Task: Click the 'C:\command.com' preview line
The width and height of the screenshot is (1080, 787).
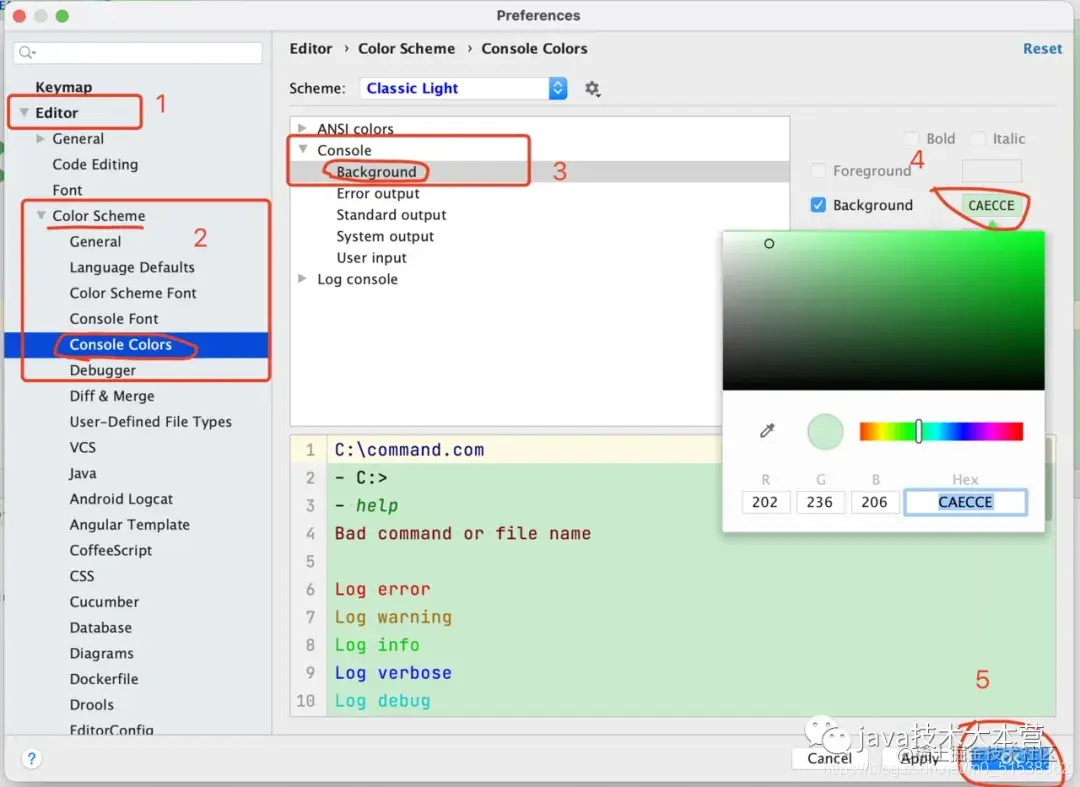Action: [x=409, y=450]
